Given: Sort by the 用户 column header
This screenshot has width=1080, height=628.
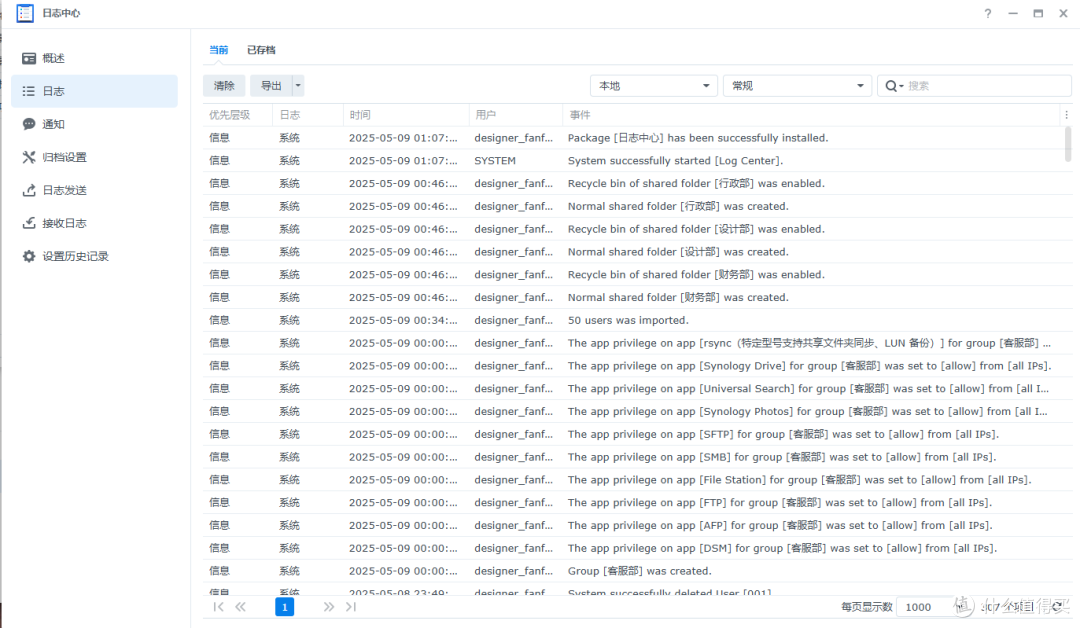Looking at the screenshot, I should [x=516, y=115].
